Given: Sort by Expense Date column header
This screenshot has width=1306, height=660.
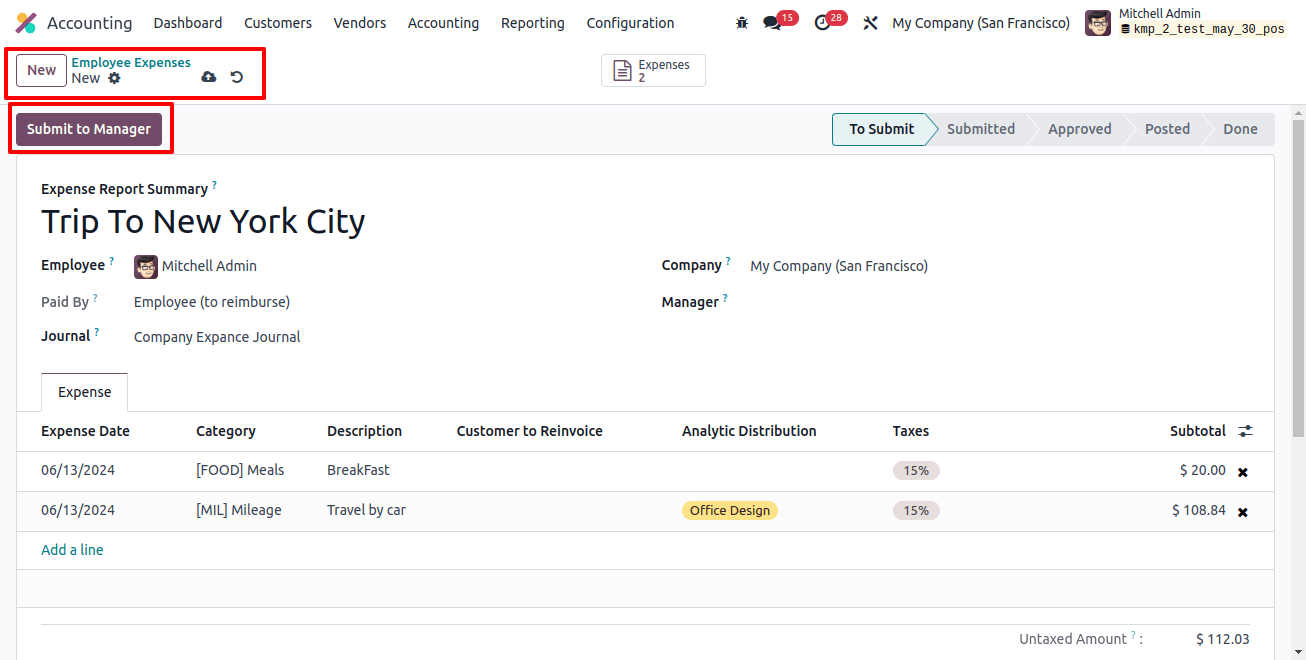Looking at the screenshot, I should (x=85, y=431).
